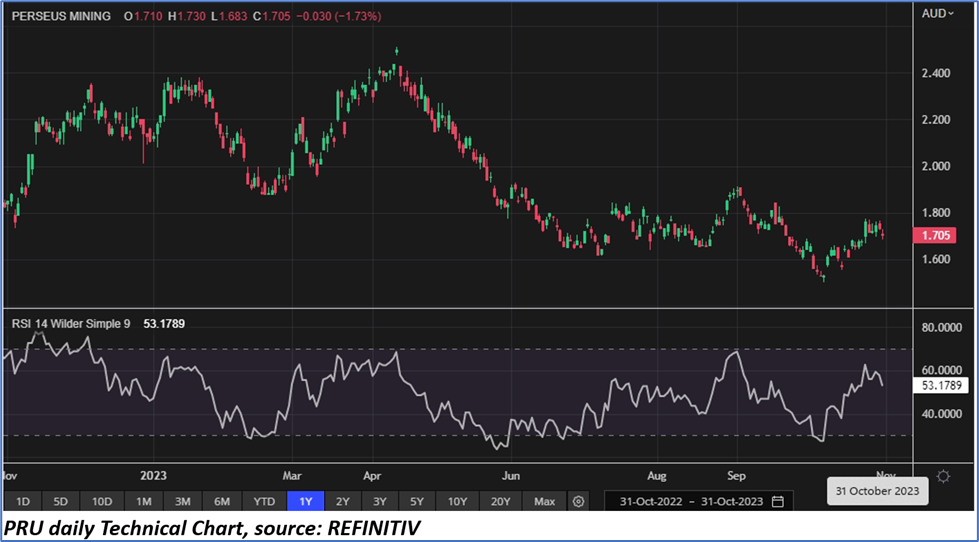The width and height of the screenshot is (979, 542).
Task: Select the 5D time range
Action: click(x=61, y=501)
